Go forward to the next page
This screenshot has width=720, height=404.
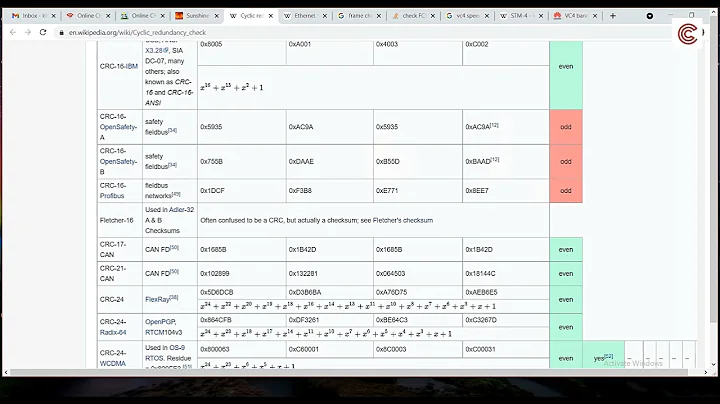click(28, 32)
